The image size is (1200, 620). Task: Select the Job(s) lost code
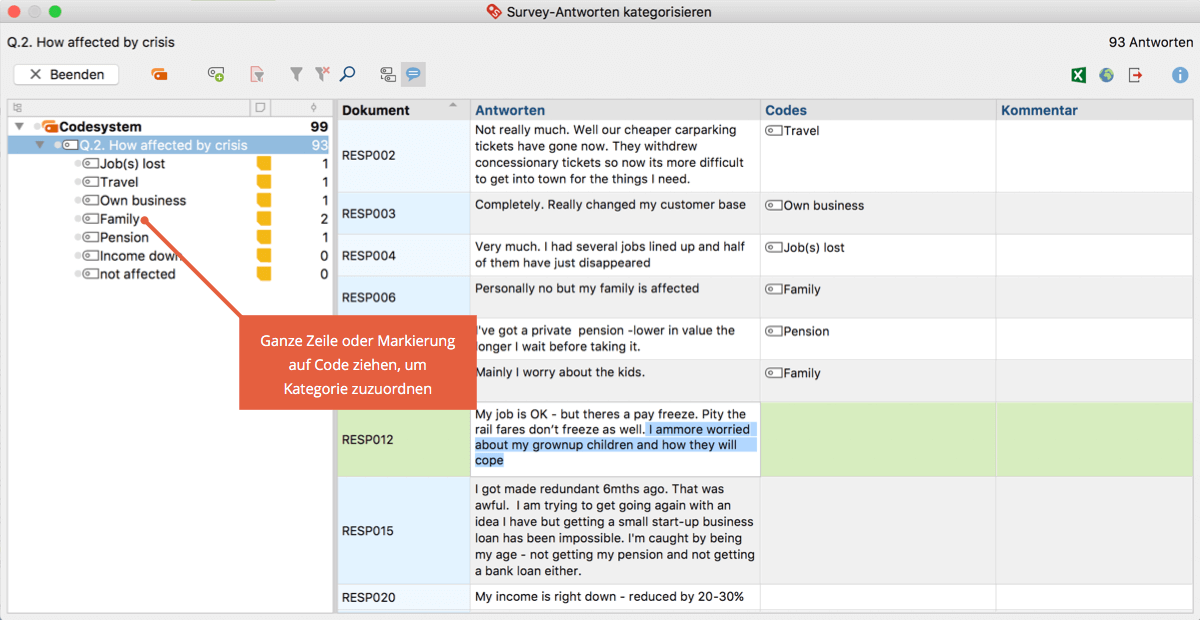coord(132,164)
